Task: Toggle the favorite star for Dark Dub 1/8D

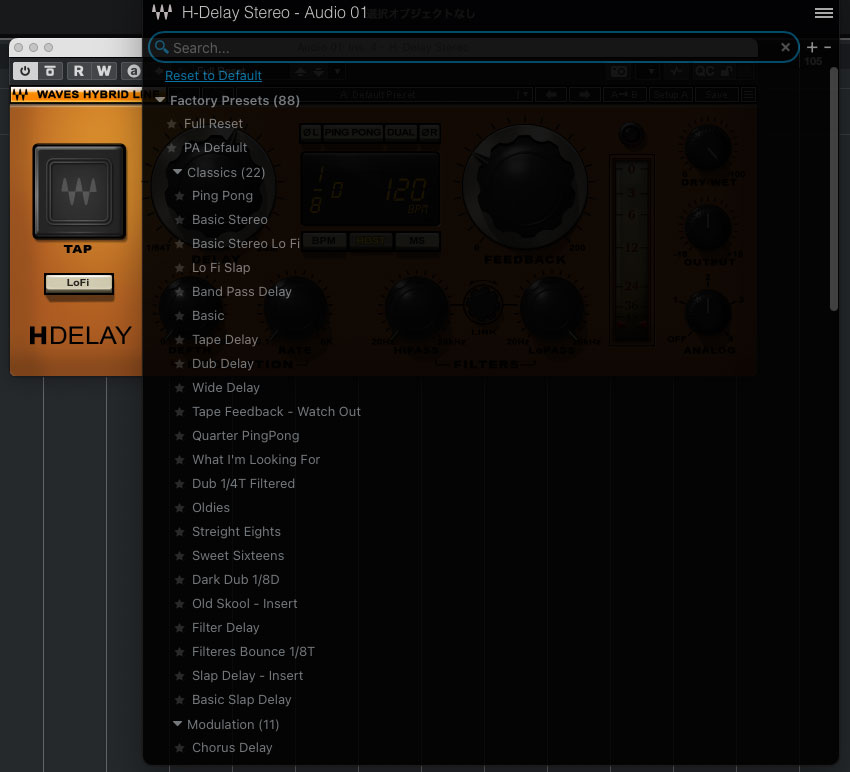Action: pos(179,580)
